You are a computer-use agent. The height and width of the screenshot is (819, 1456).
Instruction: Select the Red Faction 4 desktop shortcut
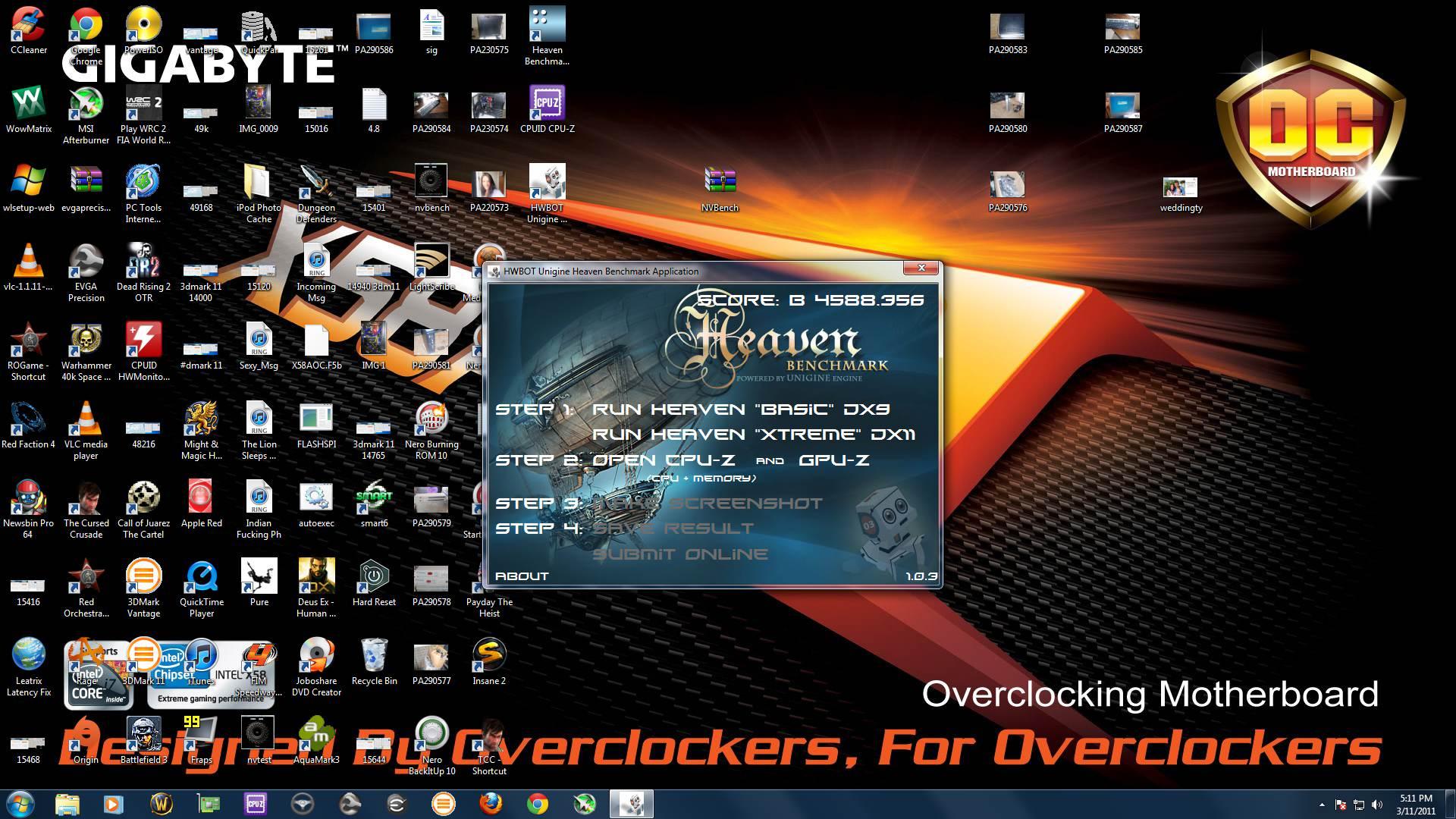coord(28,425)
